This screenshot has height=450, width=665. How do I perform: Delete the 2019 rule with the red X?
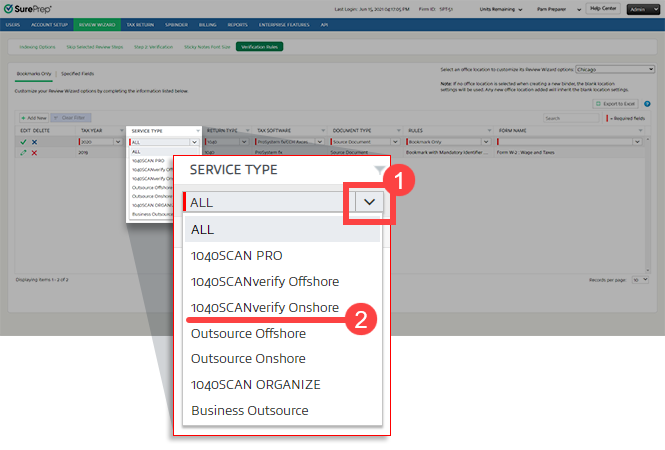coord(34,153)
